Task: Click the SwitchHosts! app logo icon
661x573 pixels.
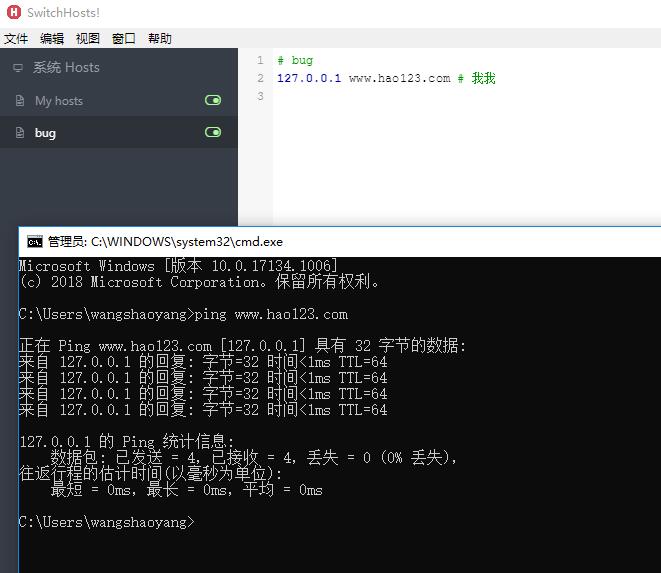Action: pyautogui.click(x=13, y=12)
